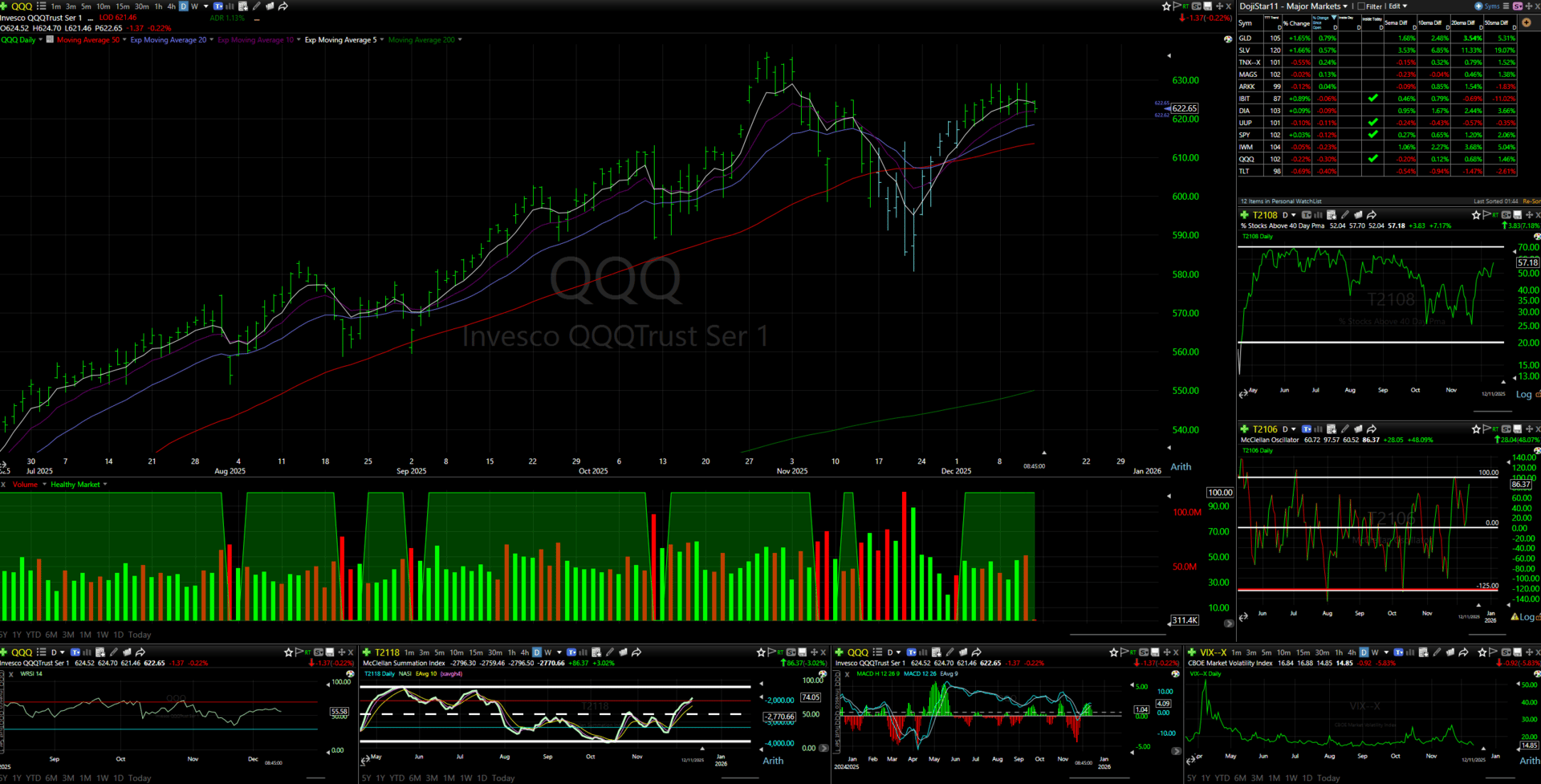Click the blue T template icon on main chart
Viewport: 1541px width, 784px height.
click(218, 6)
